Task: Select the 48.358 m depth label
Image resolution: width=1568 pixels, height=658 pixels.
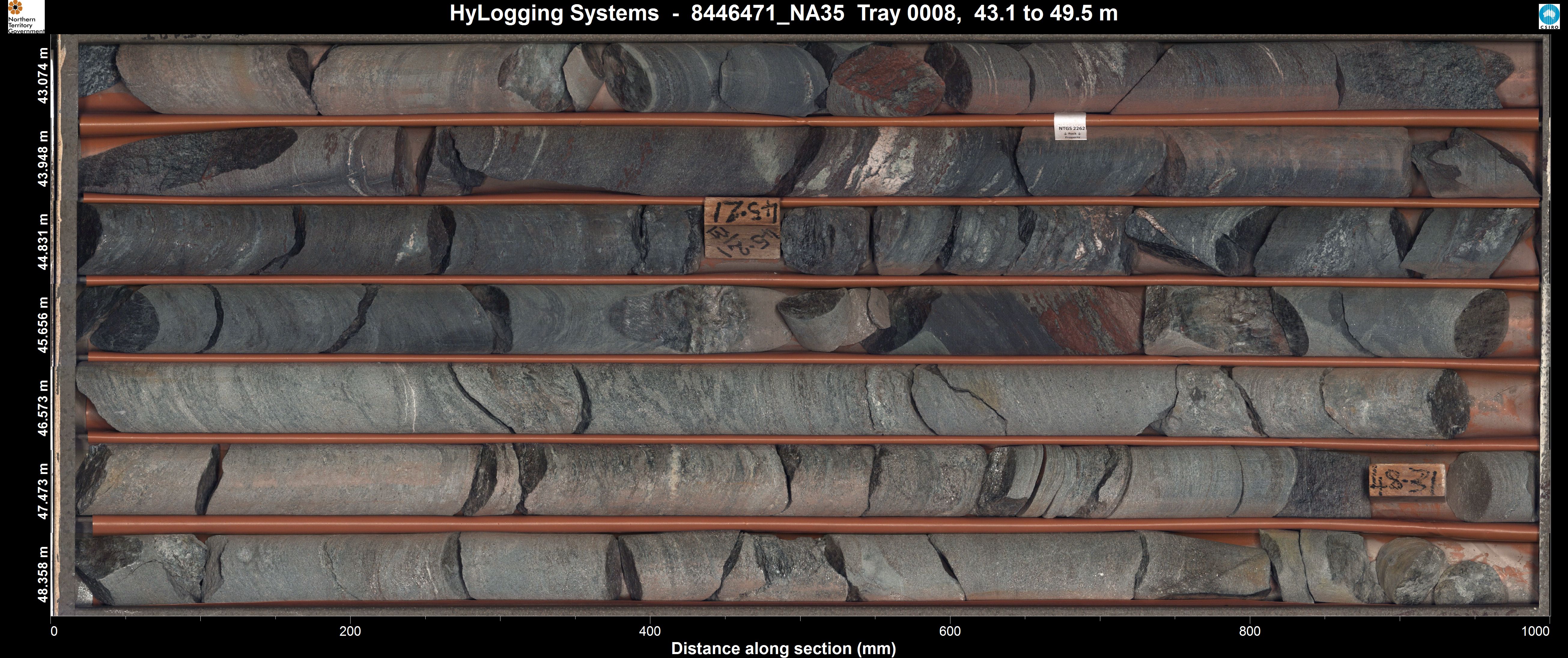Action: tap(43, 574)
